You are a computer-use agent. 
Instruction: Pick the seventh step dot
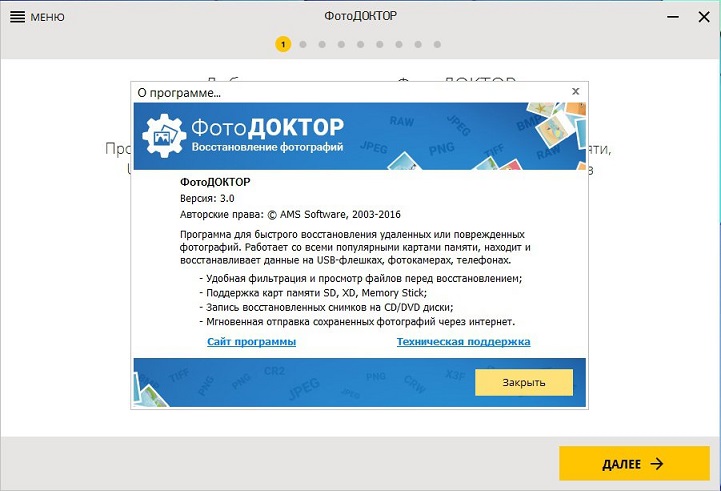pyautogui.click(x=398, y=44)
